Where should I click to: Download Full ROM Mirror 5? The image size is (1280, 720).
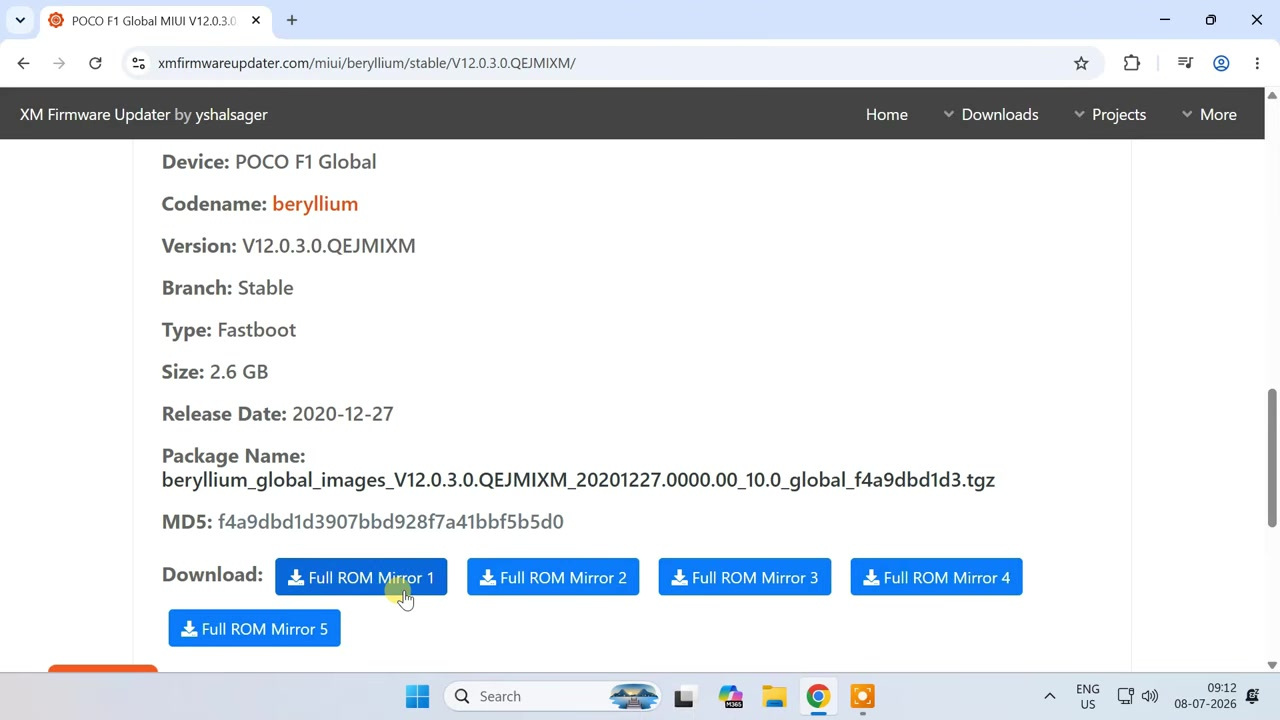tap(255, 629)
